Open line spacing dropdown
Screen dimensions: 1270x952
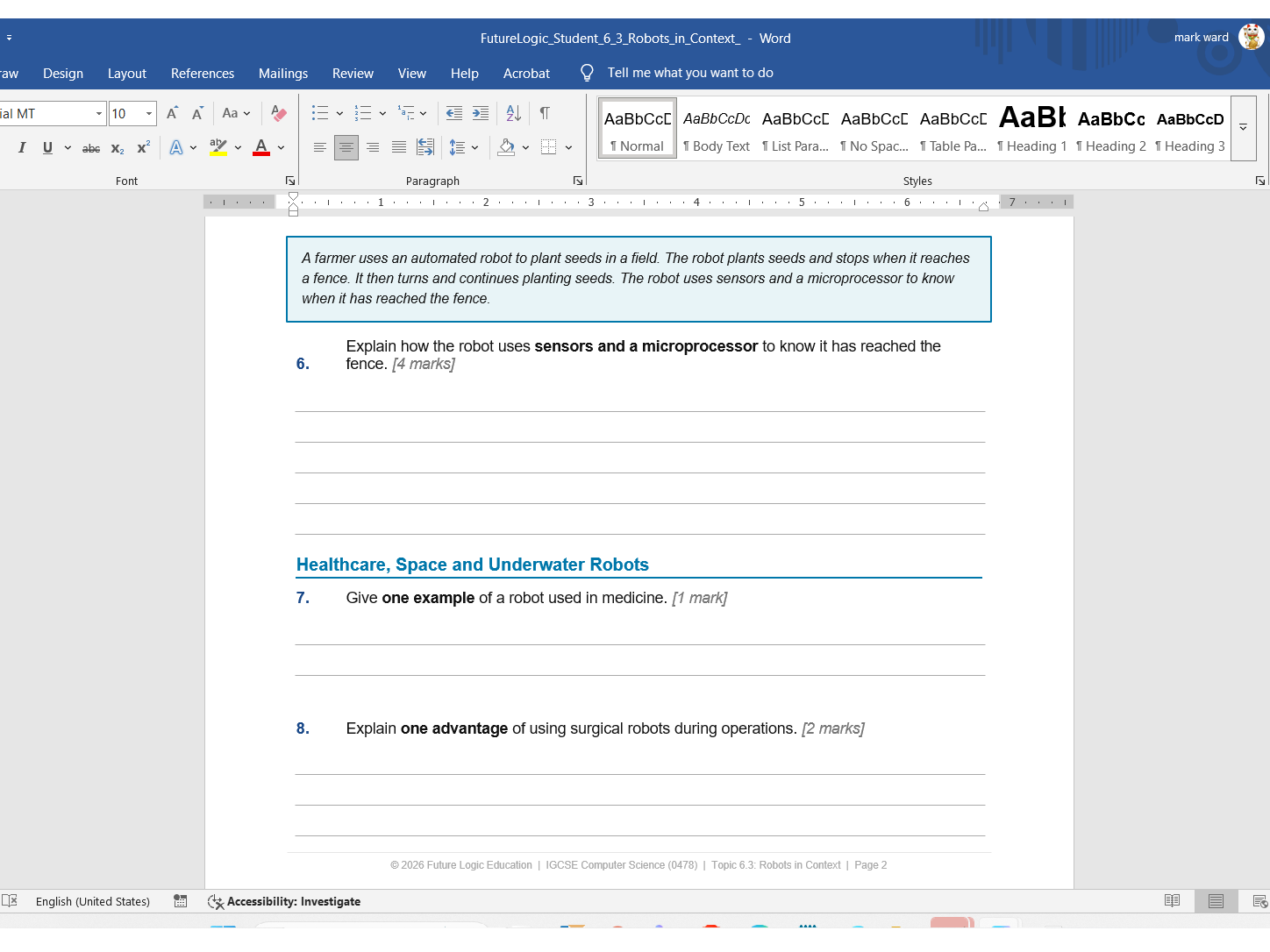click(x=463, y=147)
